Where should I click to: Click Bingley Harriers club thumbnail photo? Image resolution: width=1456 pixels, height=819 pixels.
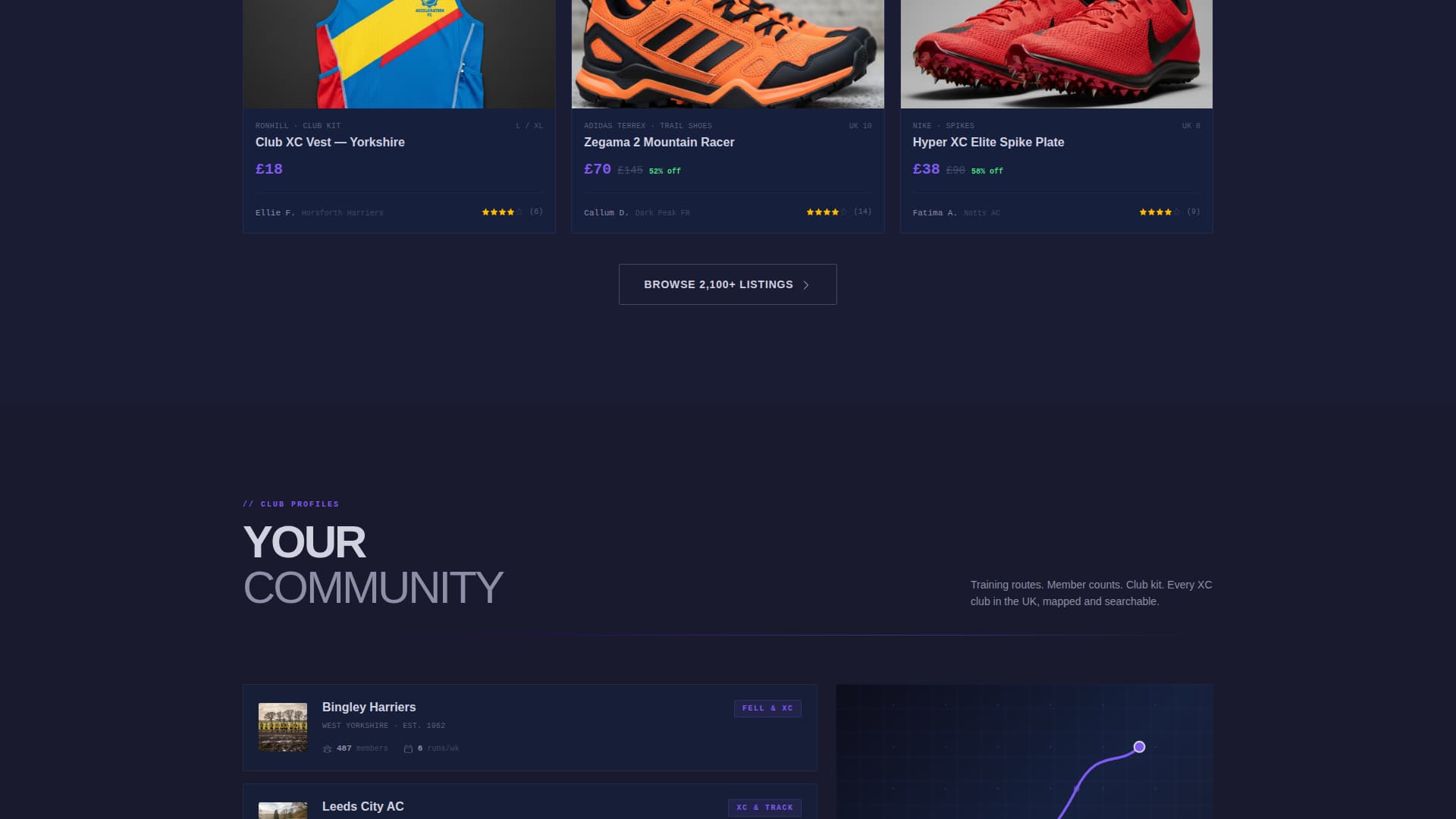pyautogui.click(x=283, y=727)
